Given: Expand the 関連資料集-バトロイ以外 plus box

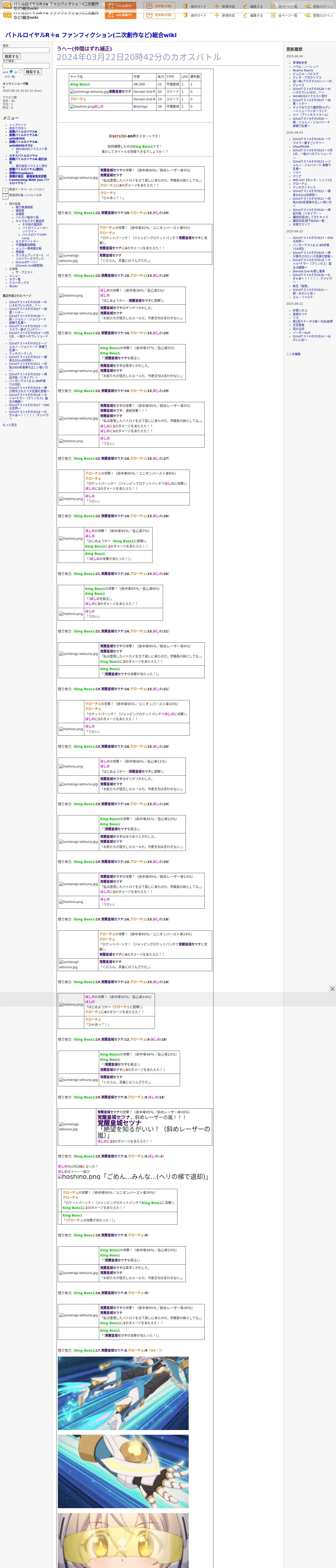Looking at the screenshot, I should [x=5, y=196].
